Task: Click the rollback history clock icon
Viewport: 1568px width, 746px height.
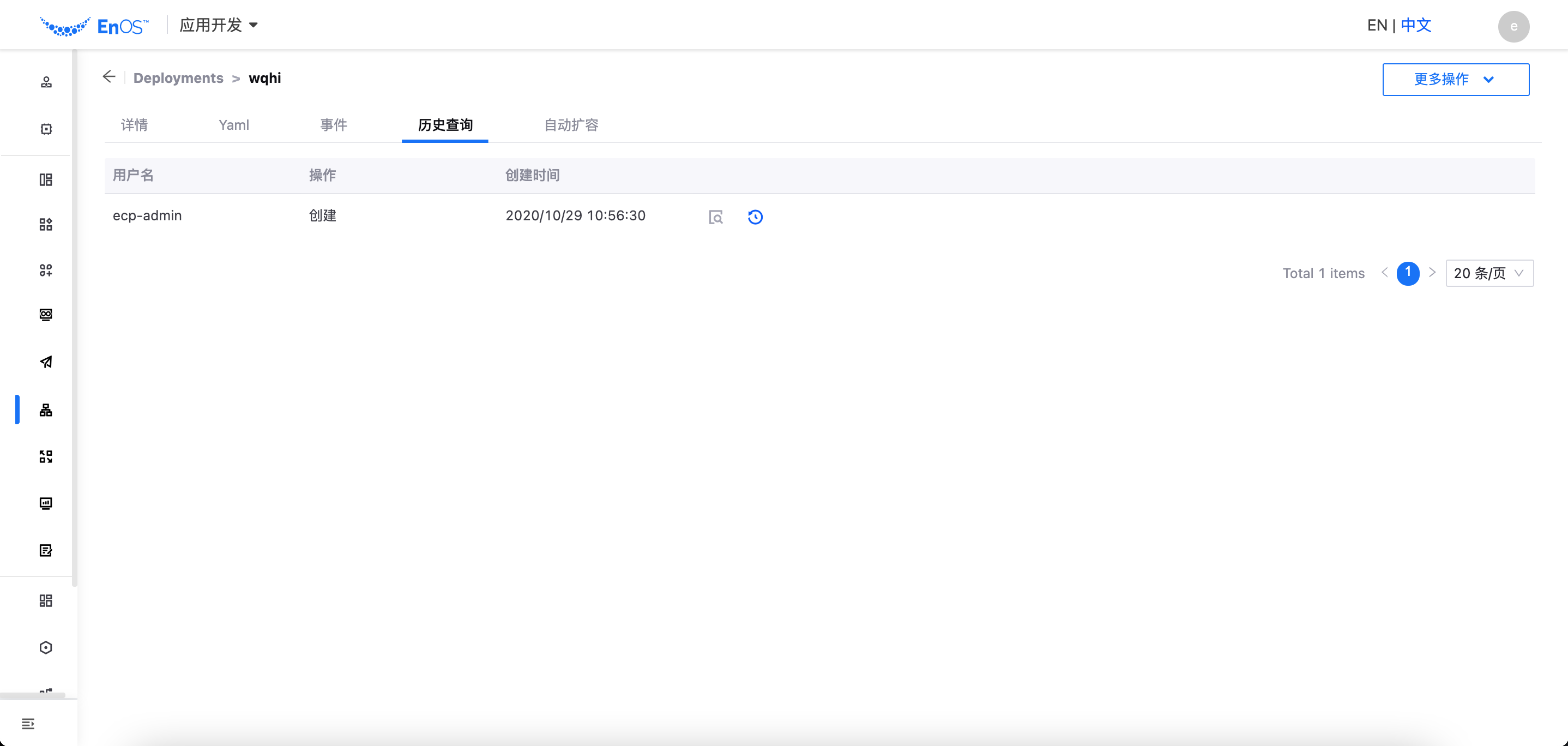Action: pos(755,217)
